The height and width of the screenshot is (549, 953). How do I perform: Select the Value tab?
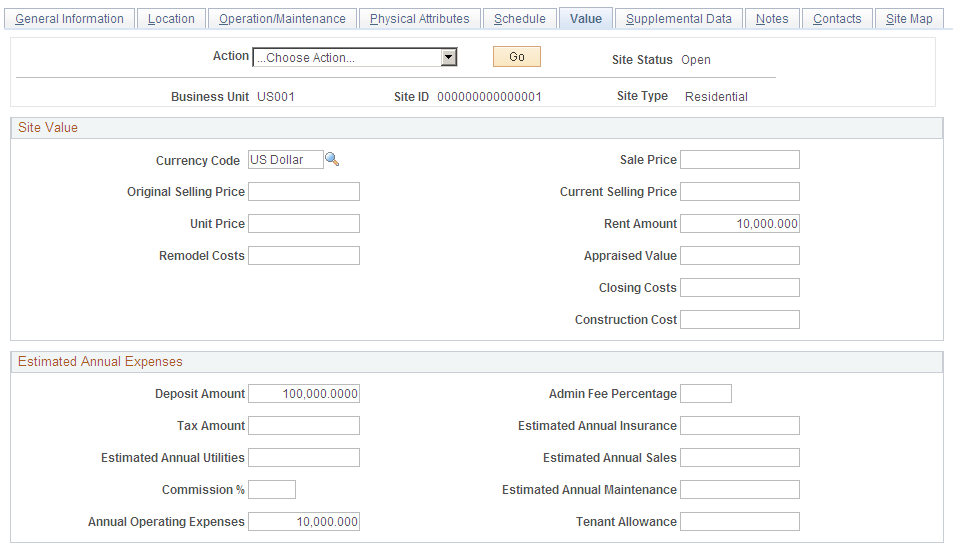pyautogui.click(x=586, y=19)
